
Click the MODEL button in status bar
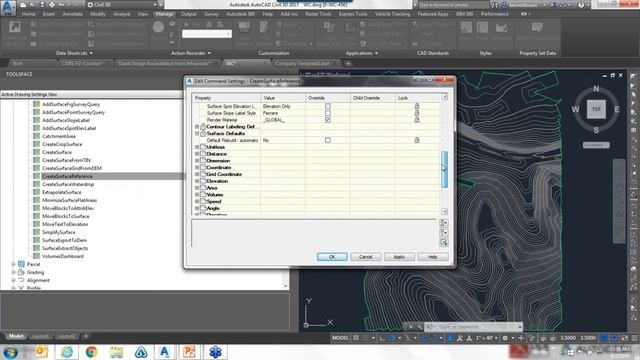[340, 338]
